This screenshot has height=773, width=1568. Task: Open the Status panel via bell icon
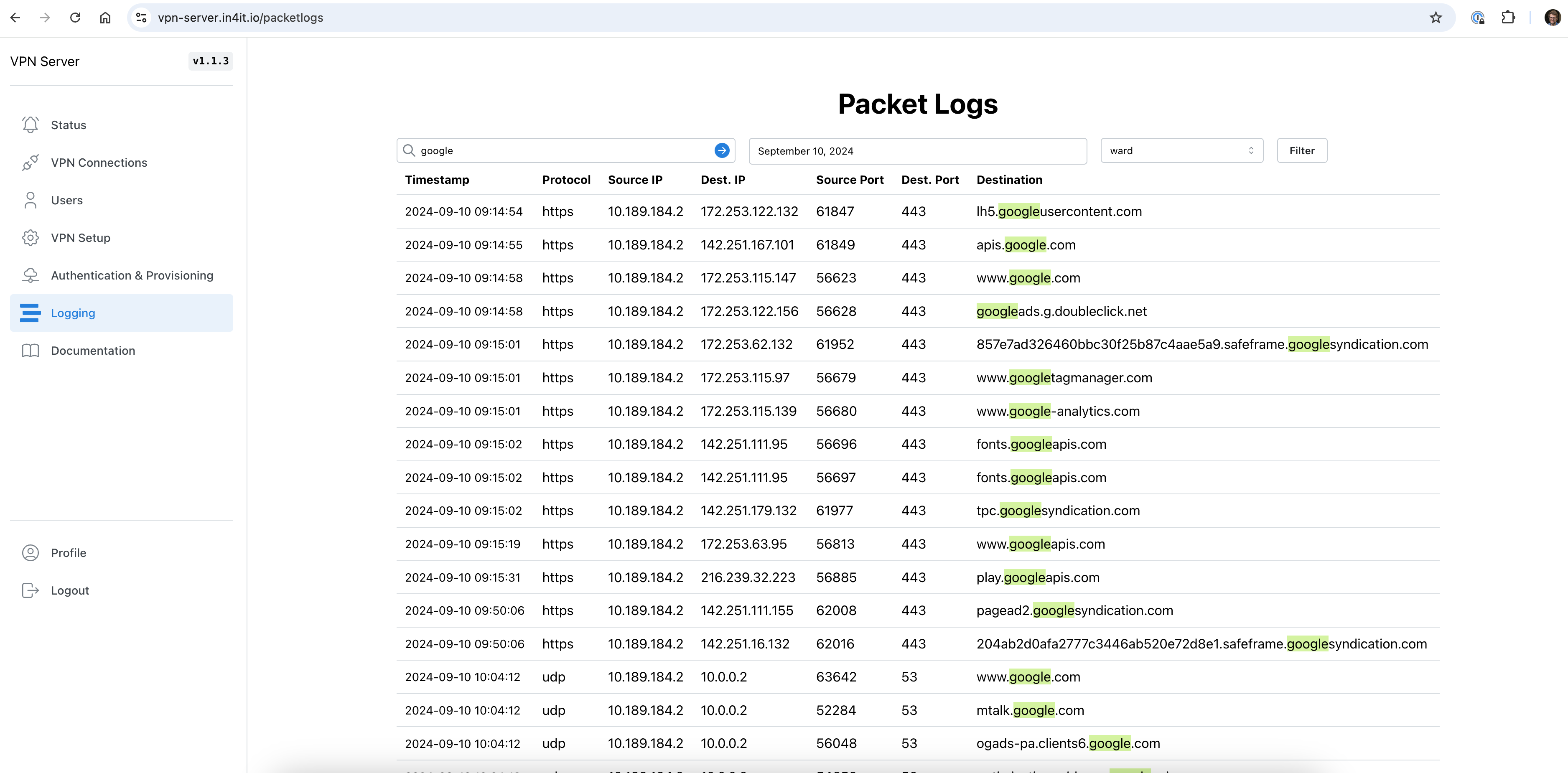point(31,124)
